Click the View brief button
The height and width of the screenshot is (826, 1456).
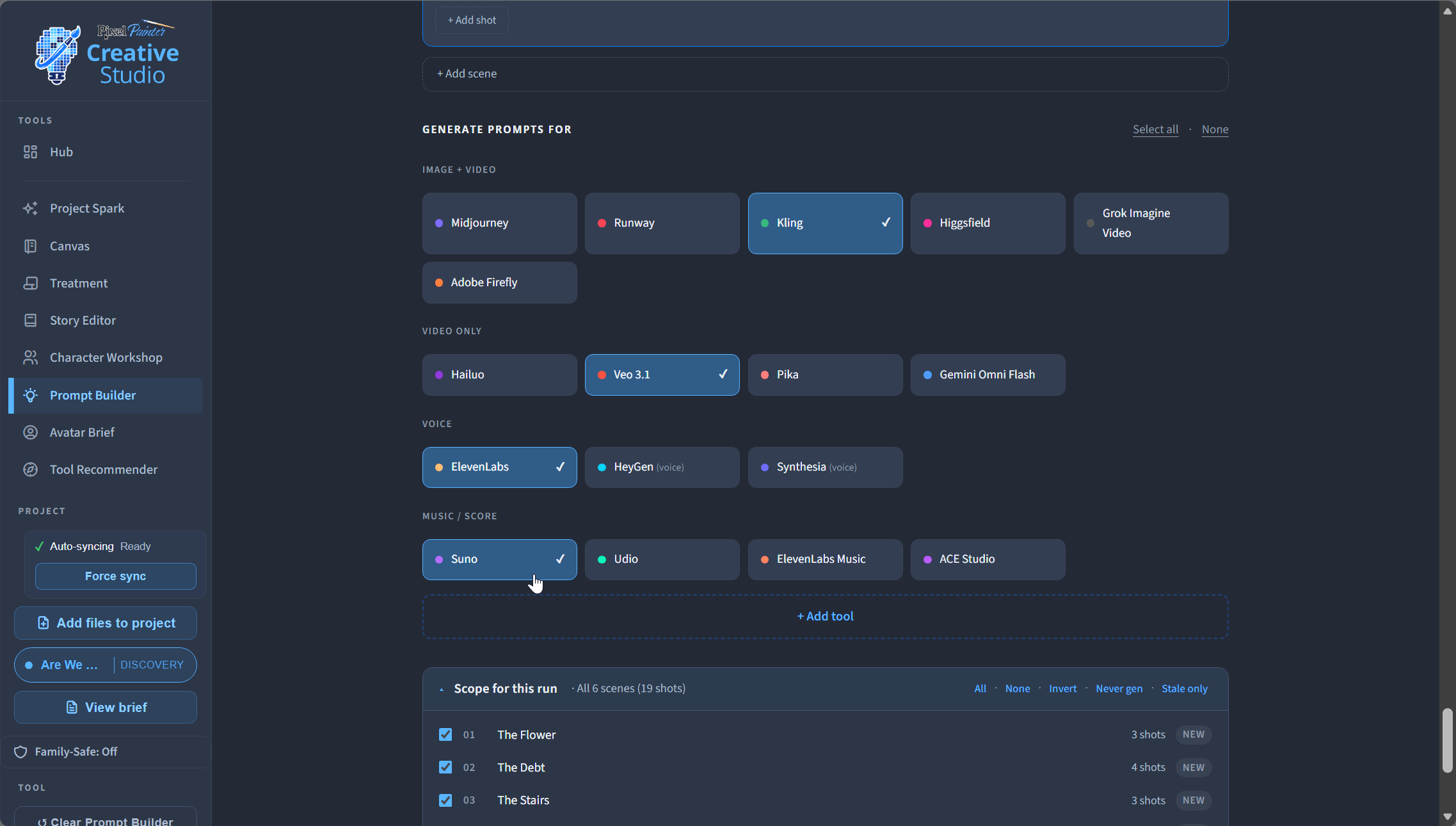[x=106, y=708]
